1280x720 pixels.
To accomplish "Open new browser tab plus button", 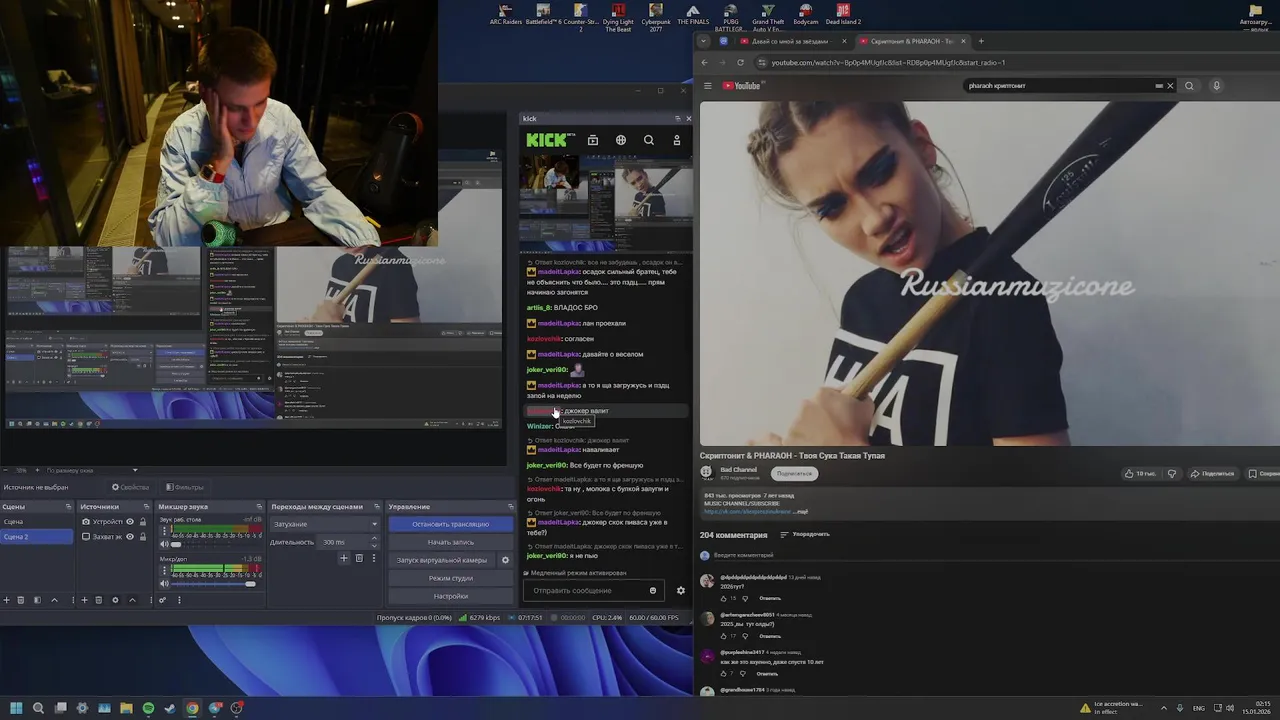I will tap(981, 41).
